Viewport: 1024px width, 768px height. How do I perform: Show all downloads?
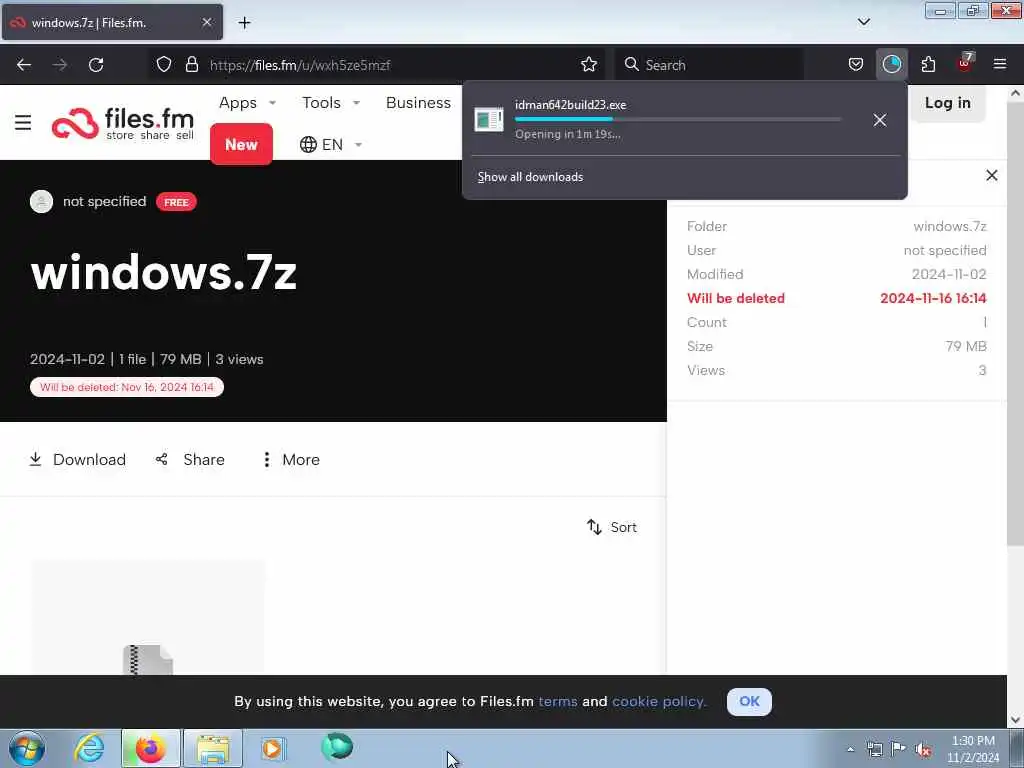pos(530,177)
